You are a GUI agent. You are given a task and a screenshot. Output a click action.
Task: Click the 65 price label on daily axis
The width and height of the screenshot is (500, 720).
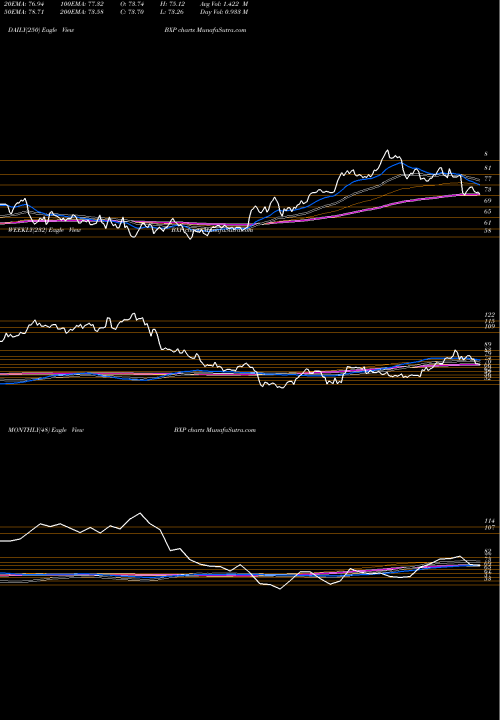(x=488, y=212)
